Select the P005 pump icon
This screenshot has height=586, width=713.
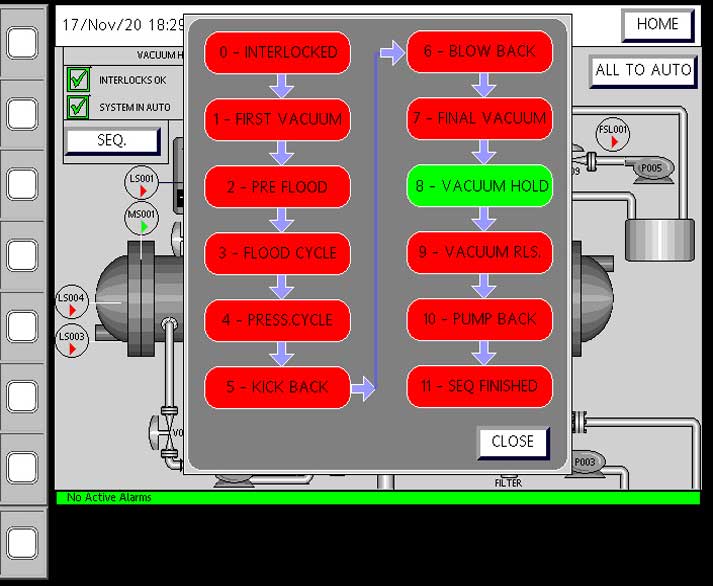pyautogui.click(x=651, y=169)
